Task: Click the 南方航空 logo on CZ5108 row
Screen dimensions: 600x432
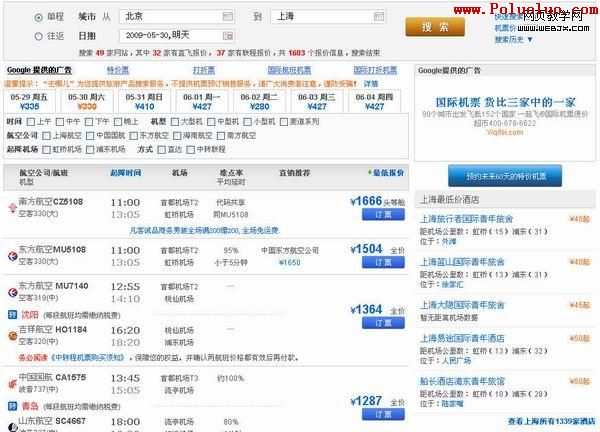Action: pyautogui.click(x=13, y=207)
